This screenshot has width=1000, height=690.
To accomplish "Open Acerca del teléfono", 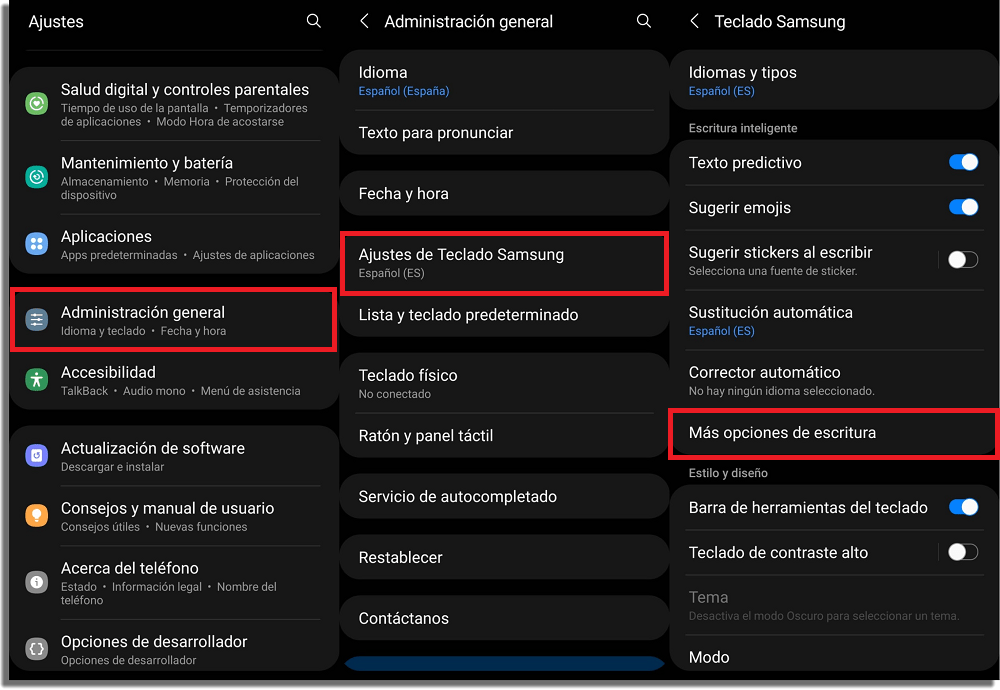I will click(173, 582).
